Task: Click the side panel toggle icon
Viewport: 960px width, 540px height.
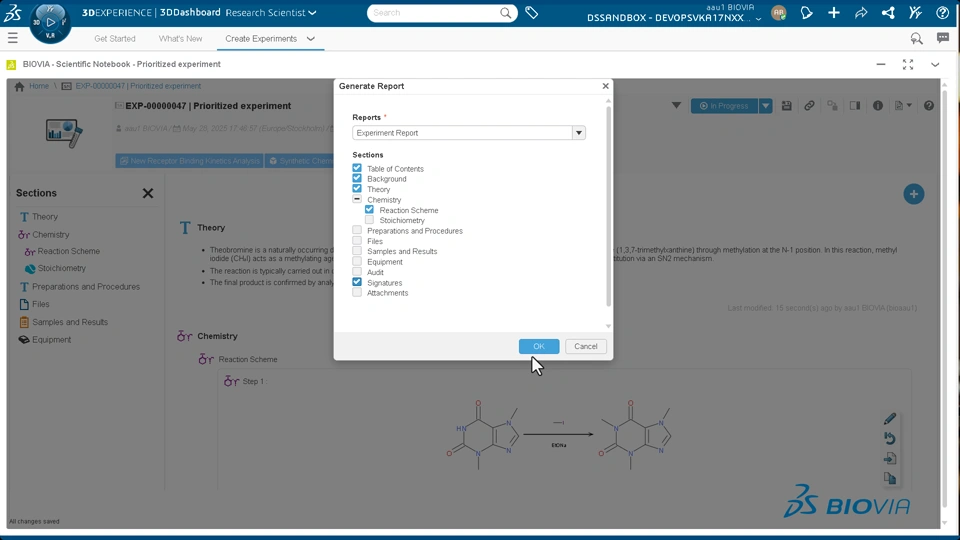Action: point(855,106)
